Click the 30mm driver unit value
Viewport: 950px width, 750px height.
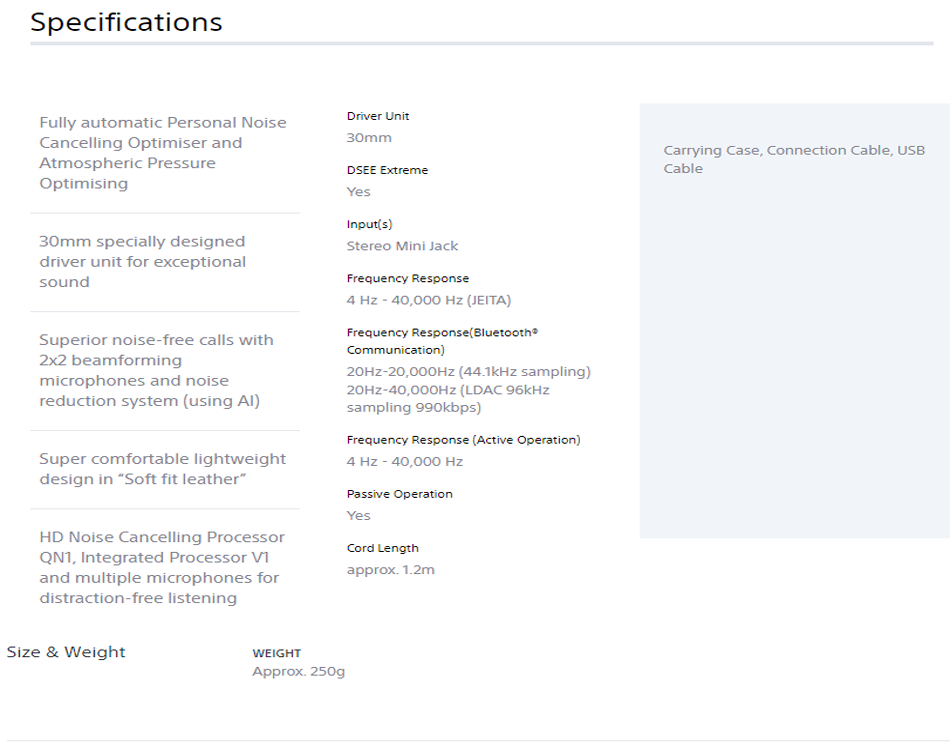click(369, 138)
